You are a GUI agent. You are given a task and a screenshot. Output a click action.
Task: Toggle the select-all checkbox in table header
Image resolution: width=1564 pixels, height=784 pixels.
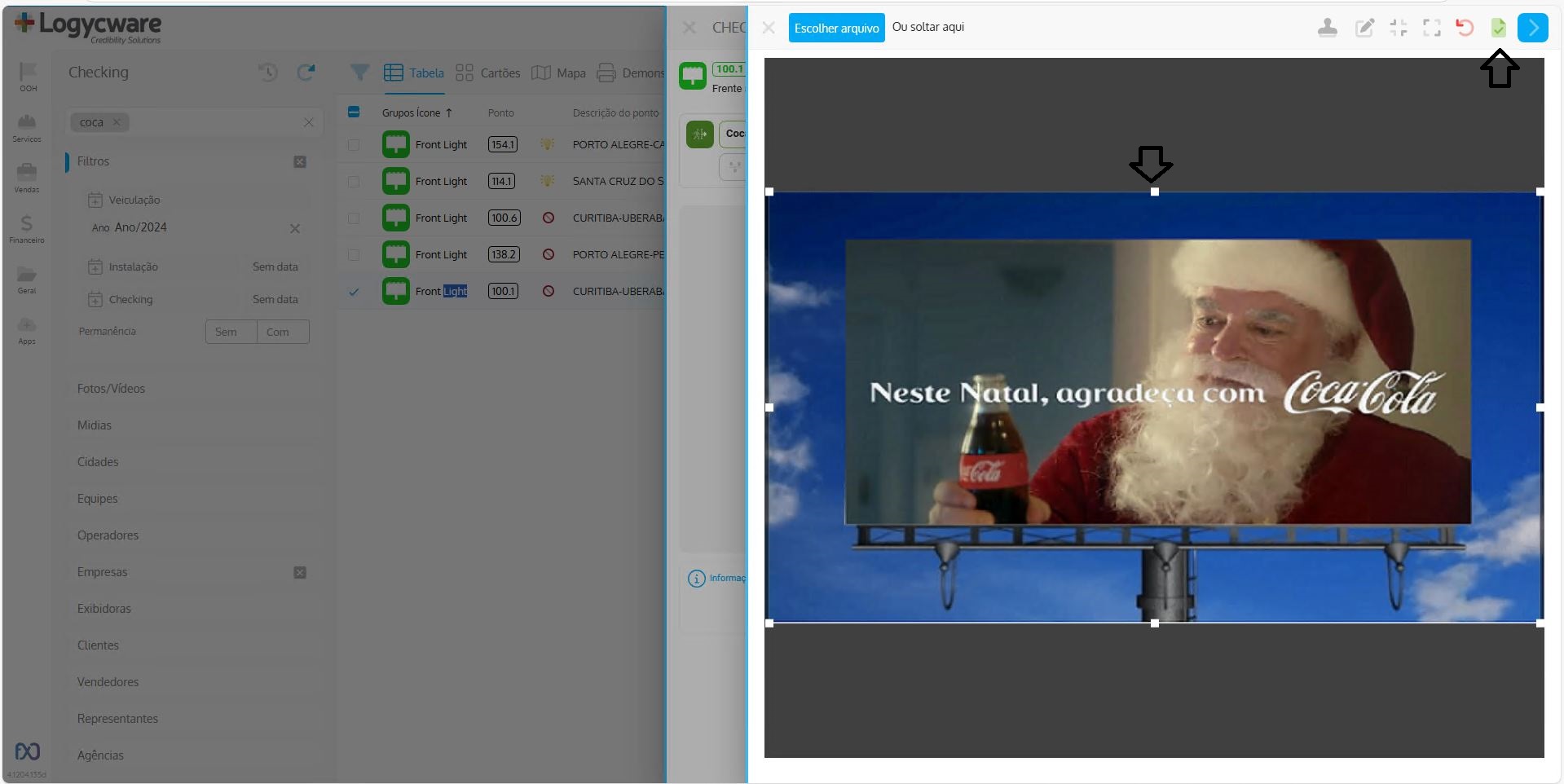(x=354, y=112)
